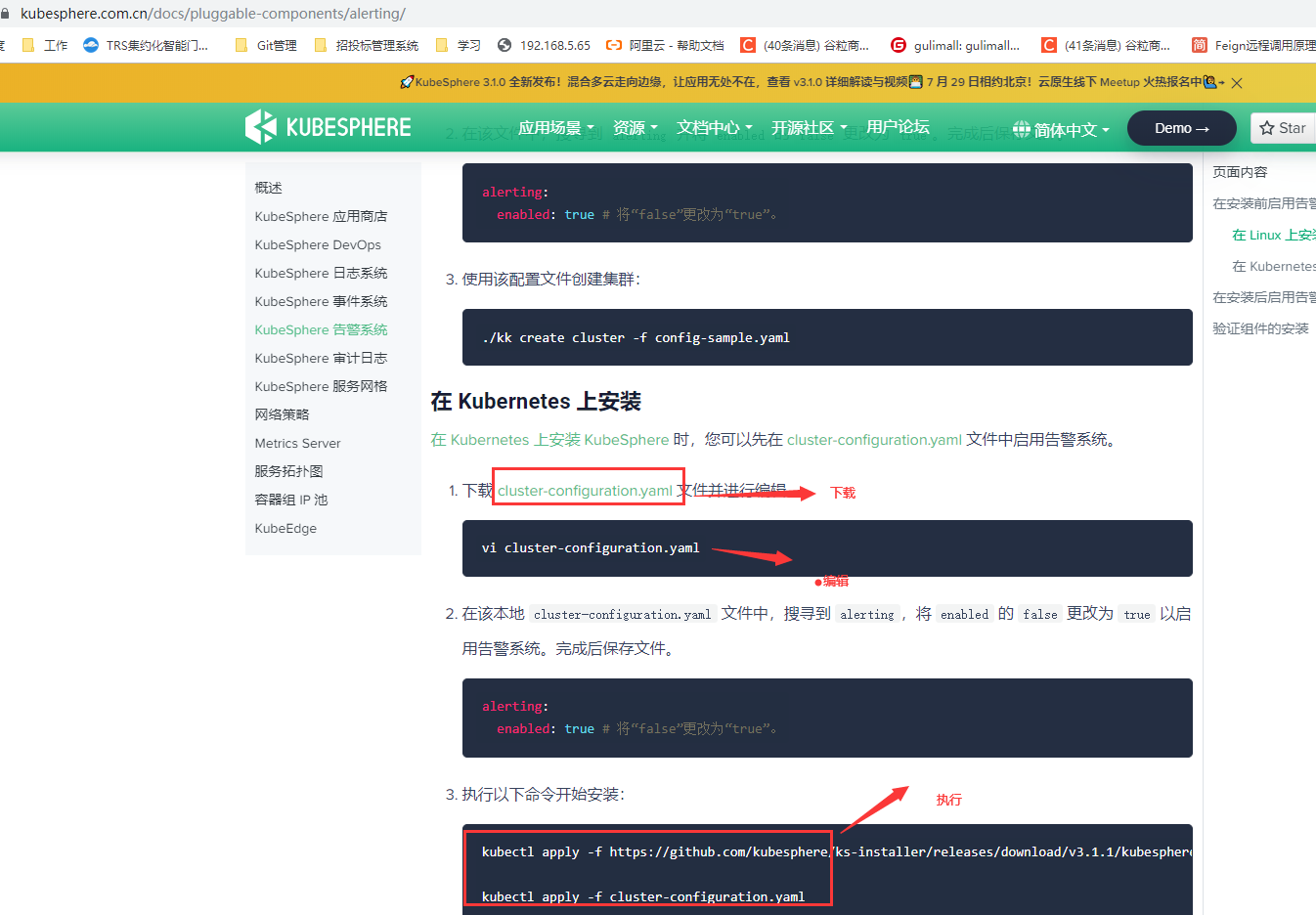Open the 192.168.5.65 bookmark
This screenshot has height=915, width=1316.
(544, 45)
